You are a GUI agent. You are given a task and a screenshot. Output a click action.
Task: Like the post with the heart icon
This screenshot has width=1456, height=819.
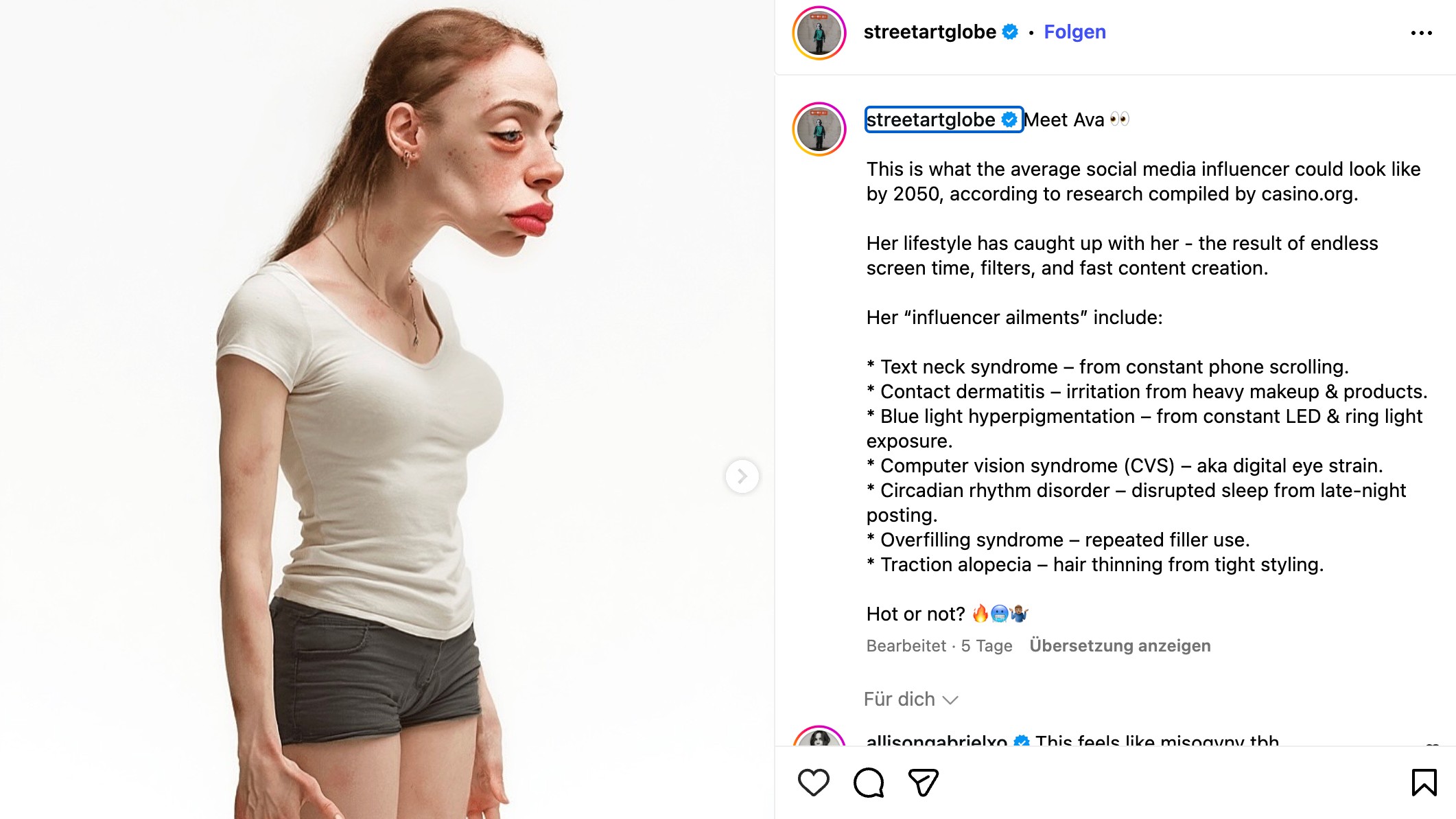(x=814, y=783)
